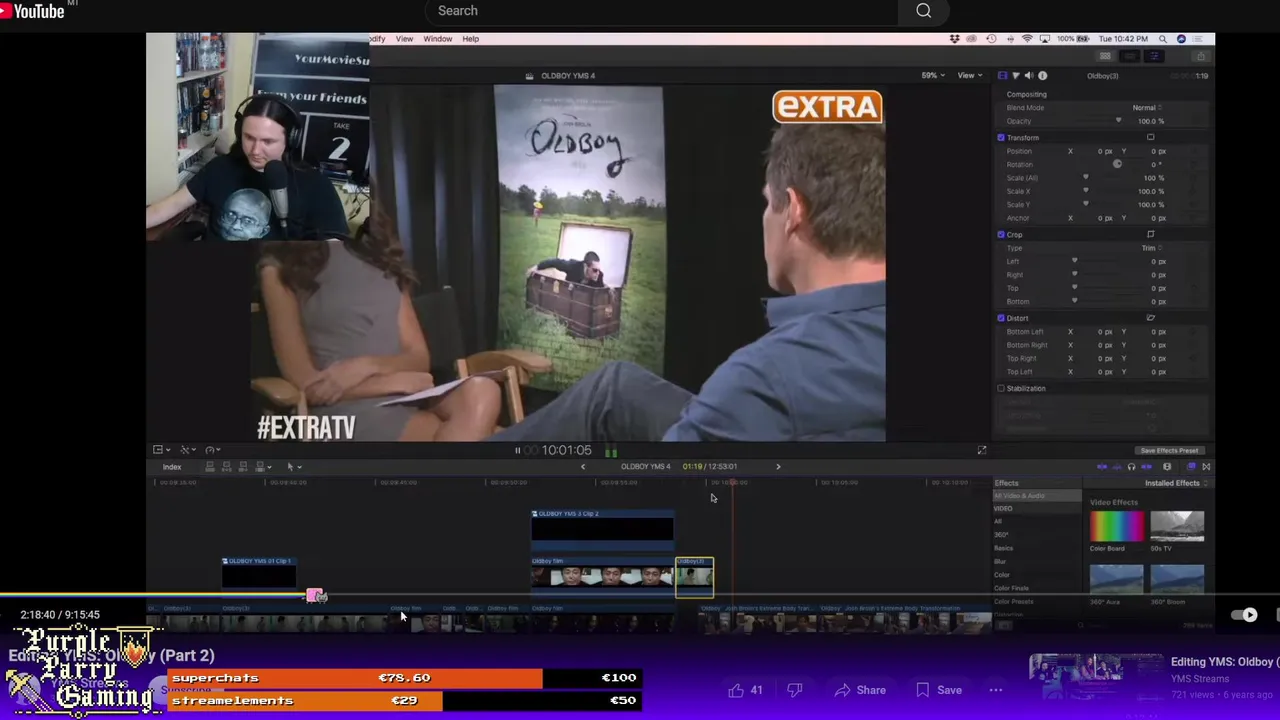Screen dimensions: 1280x720
Task: Open the more actions ellipsis menu
Action: pyautogui.click(x=996, y=690)
